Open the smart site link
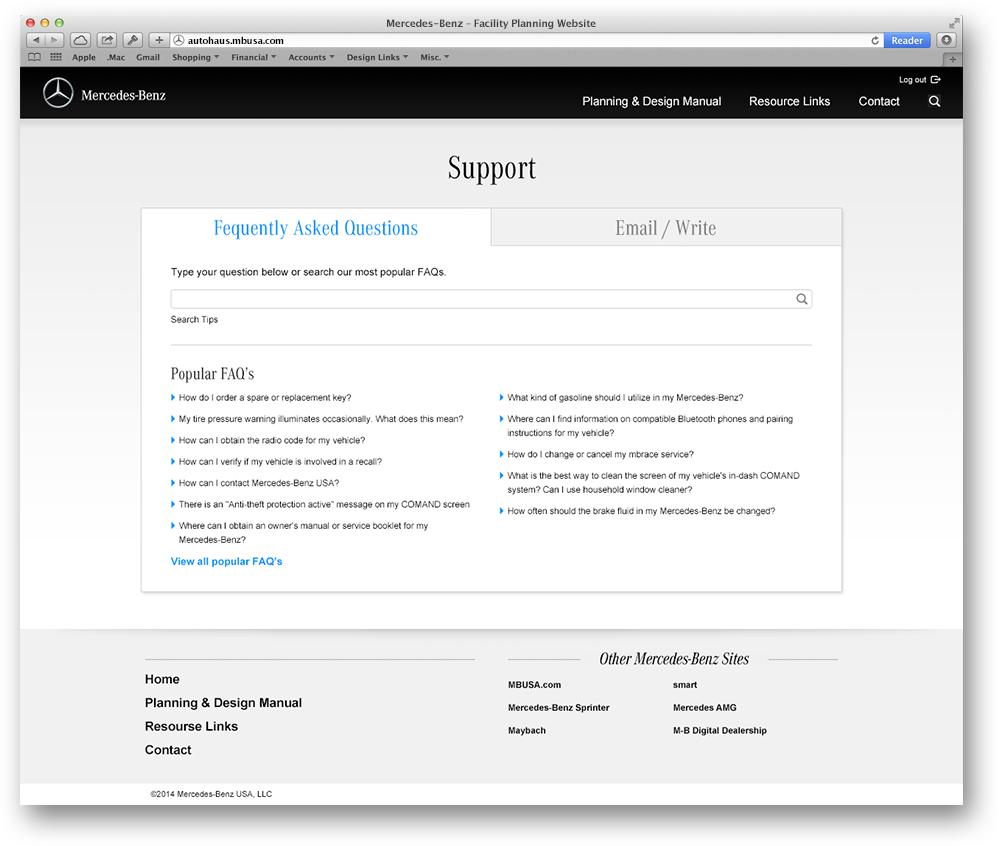999x846 pixels. pos(685,685)
